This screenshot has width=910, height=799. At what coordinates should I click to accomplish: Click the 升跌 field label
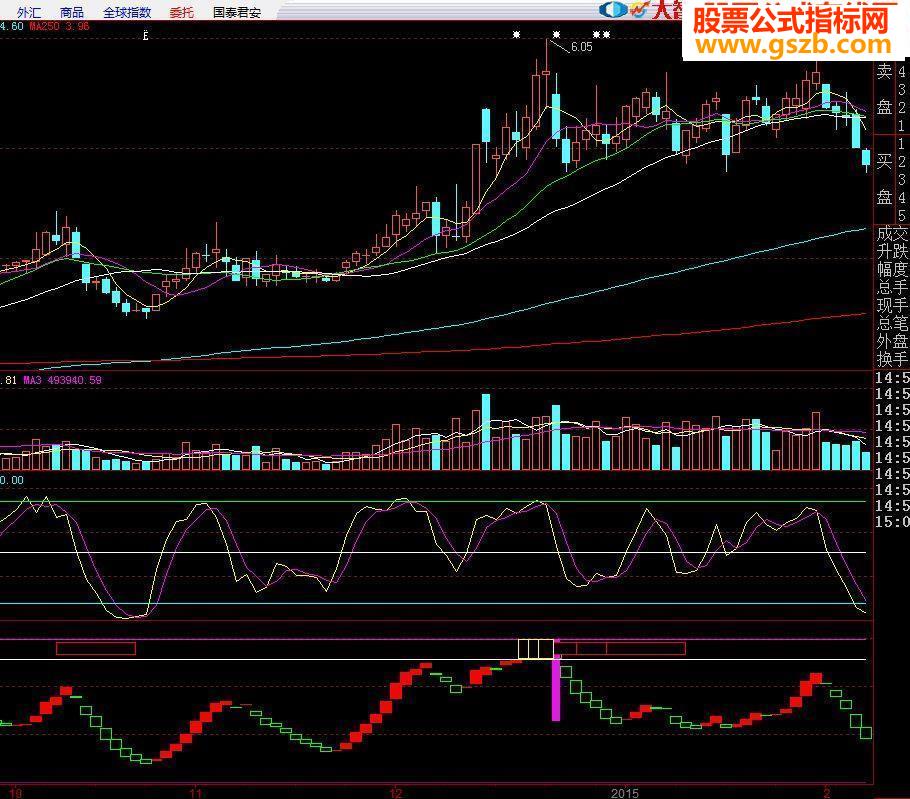click(x=892, y=251)
